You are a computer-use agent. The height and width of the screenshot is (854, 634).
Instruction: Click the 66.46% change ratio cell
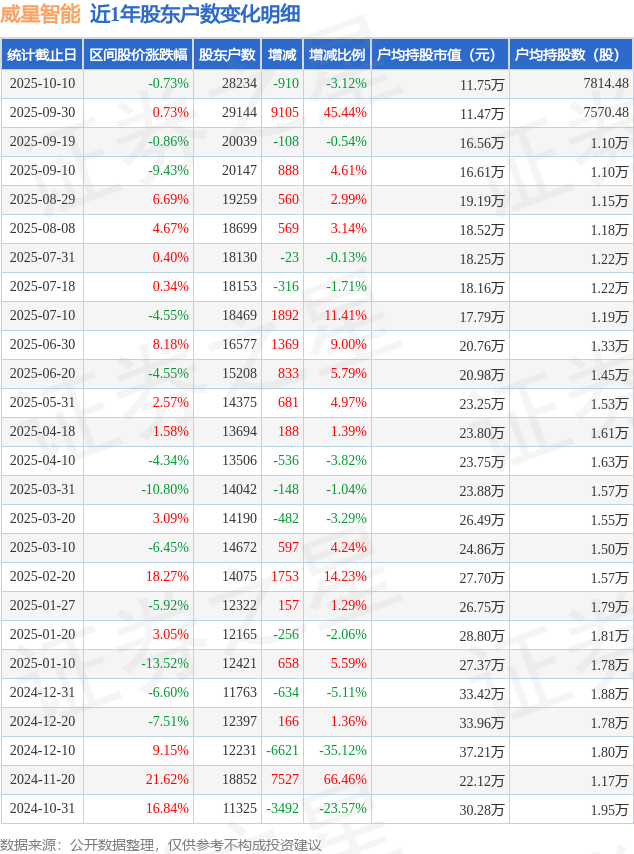coord(345,780)
